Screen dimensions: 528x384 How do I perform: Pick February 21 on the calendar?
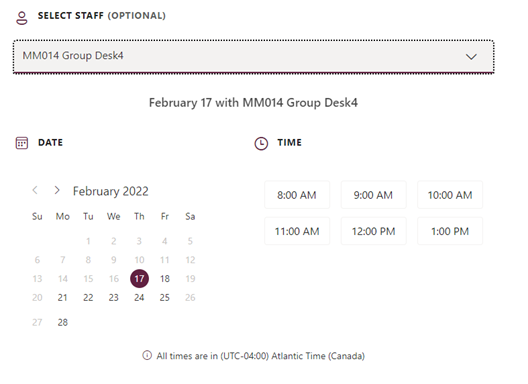click(63, 297)
